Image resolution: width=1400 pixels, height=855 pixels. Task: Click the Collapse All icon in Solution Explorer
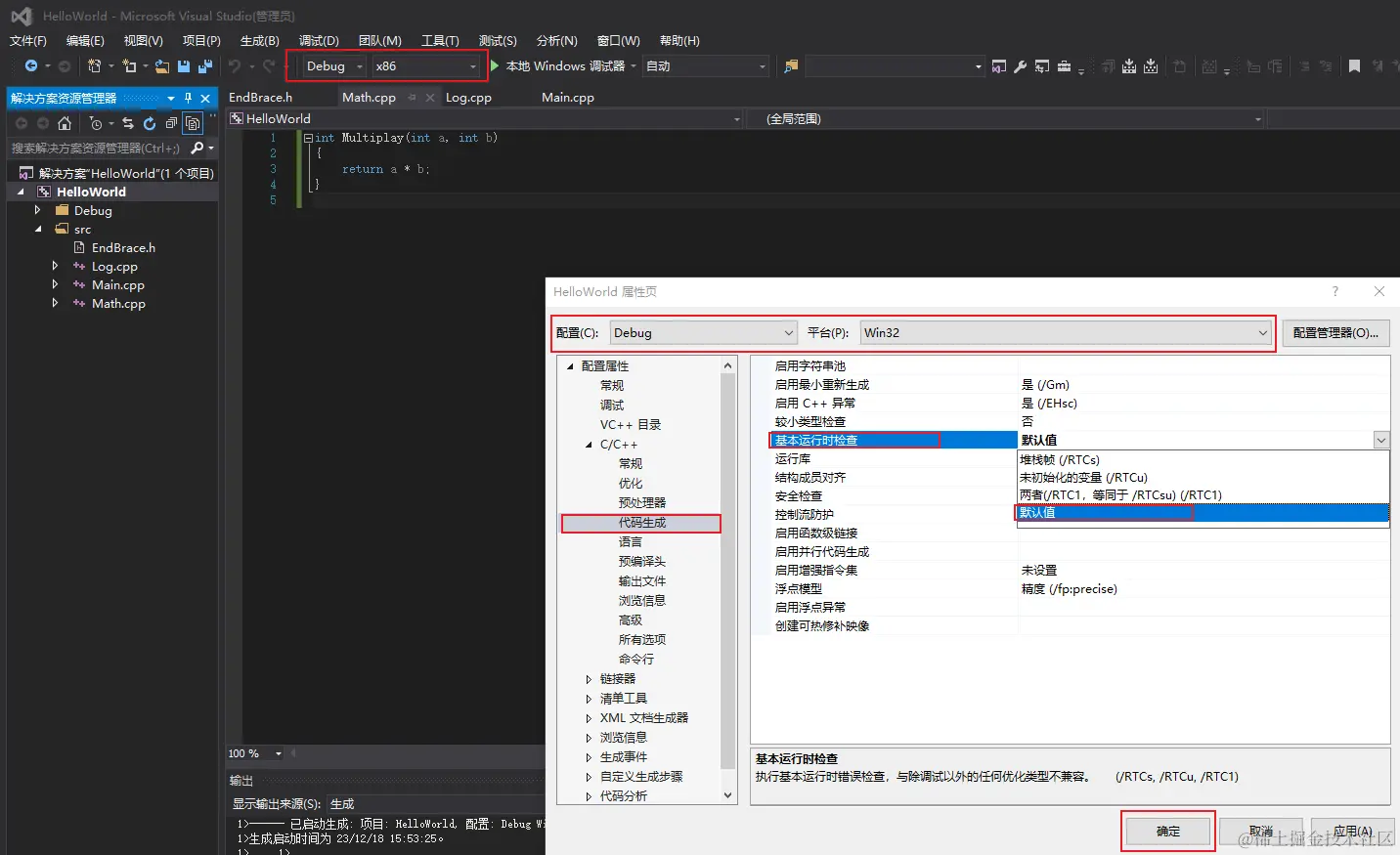tap(171, 123)
